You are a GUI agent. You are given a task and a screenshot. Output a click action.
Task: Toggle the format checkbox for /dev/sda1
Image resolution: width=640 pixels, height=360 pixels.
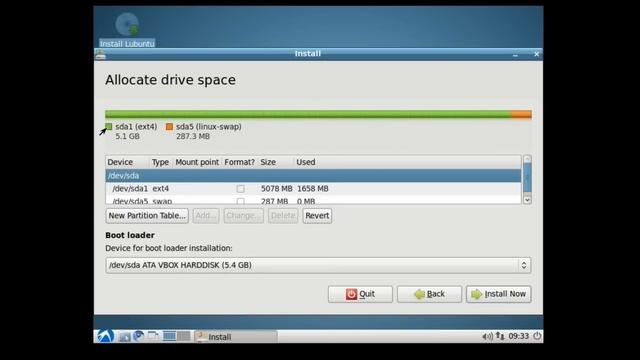pos(240,189)
